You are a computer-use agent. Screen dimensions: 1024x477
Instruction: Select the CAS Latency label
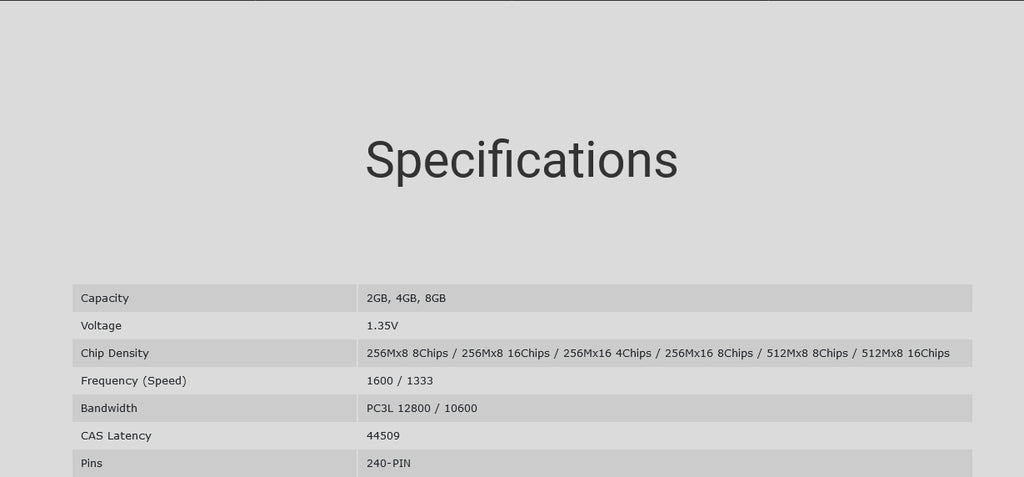(116, 436)
